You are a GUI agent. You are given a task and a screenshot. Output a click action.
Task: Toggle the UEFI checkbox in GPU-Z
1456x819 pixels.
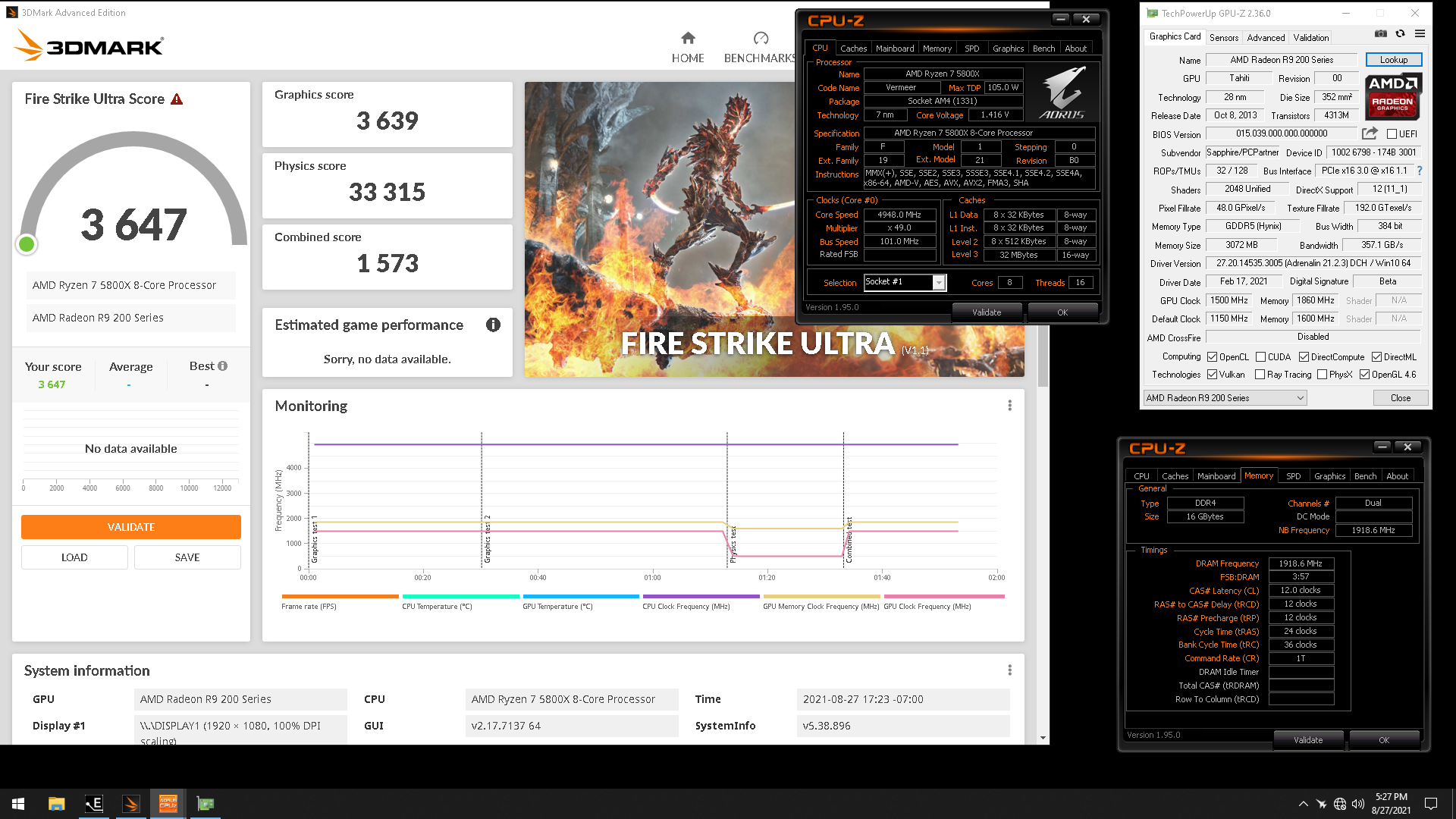[1392, 134]
